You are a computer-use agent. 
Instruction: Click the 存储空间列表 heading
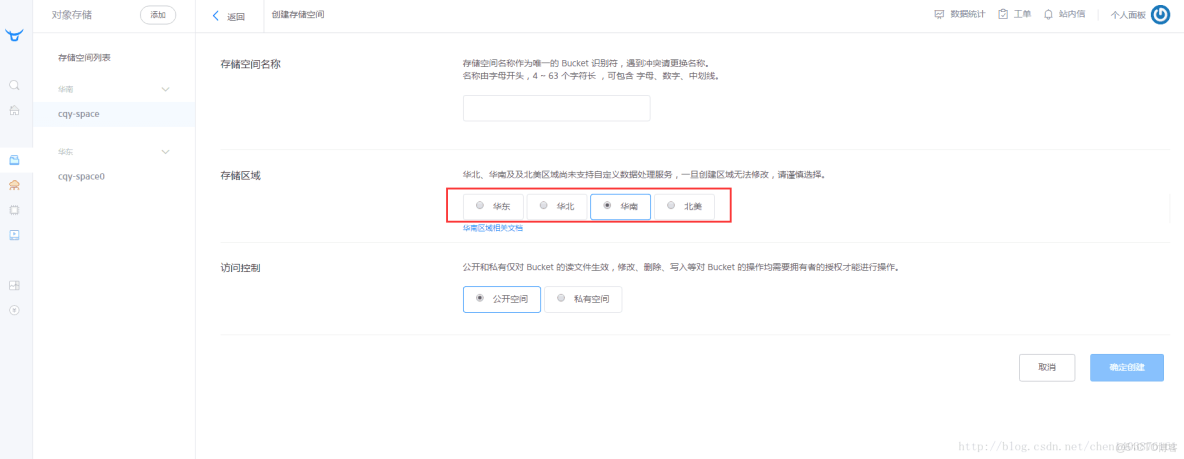[85, 57]
